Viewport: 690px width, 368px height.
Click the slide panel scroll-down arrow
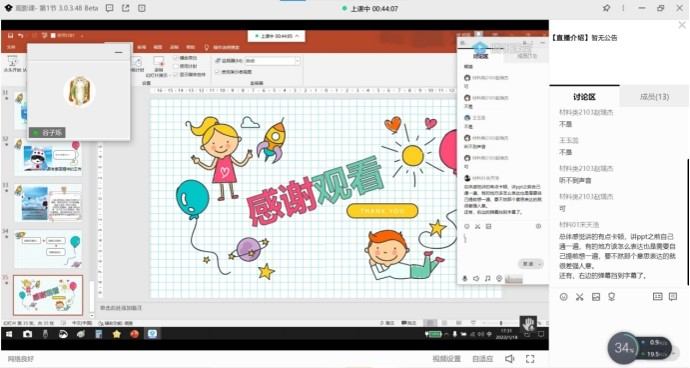(x=92, y=315)
